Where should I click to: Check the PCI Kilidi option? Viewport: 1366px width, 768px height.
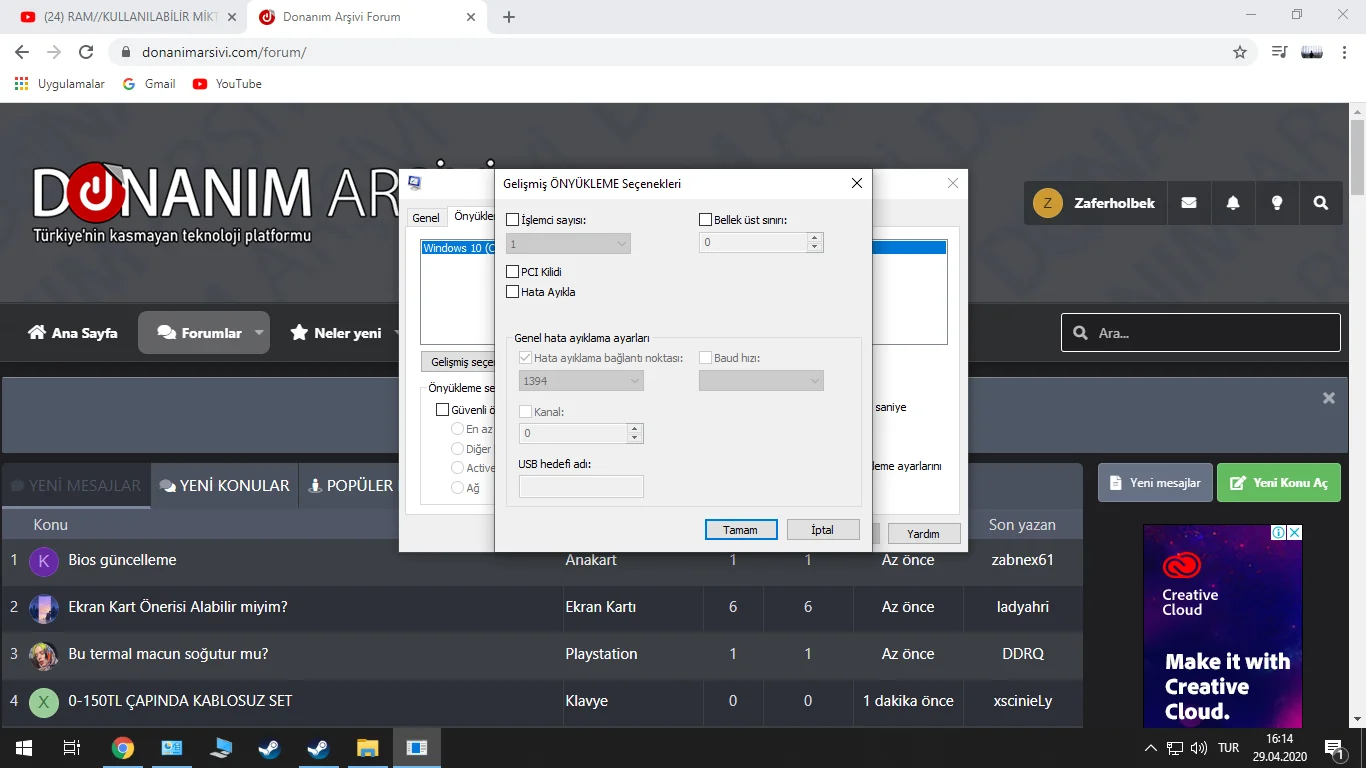coord(513,272)
